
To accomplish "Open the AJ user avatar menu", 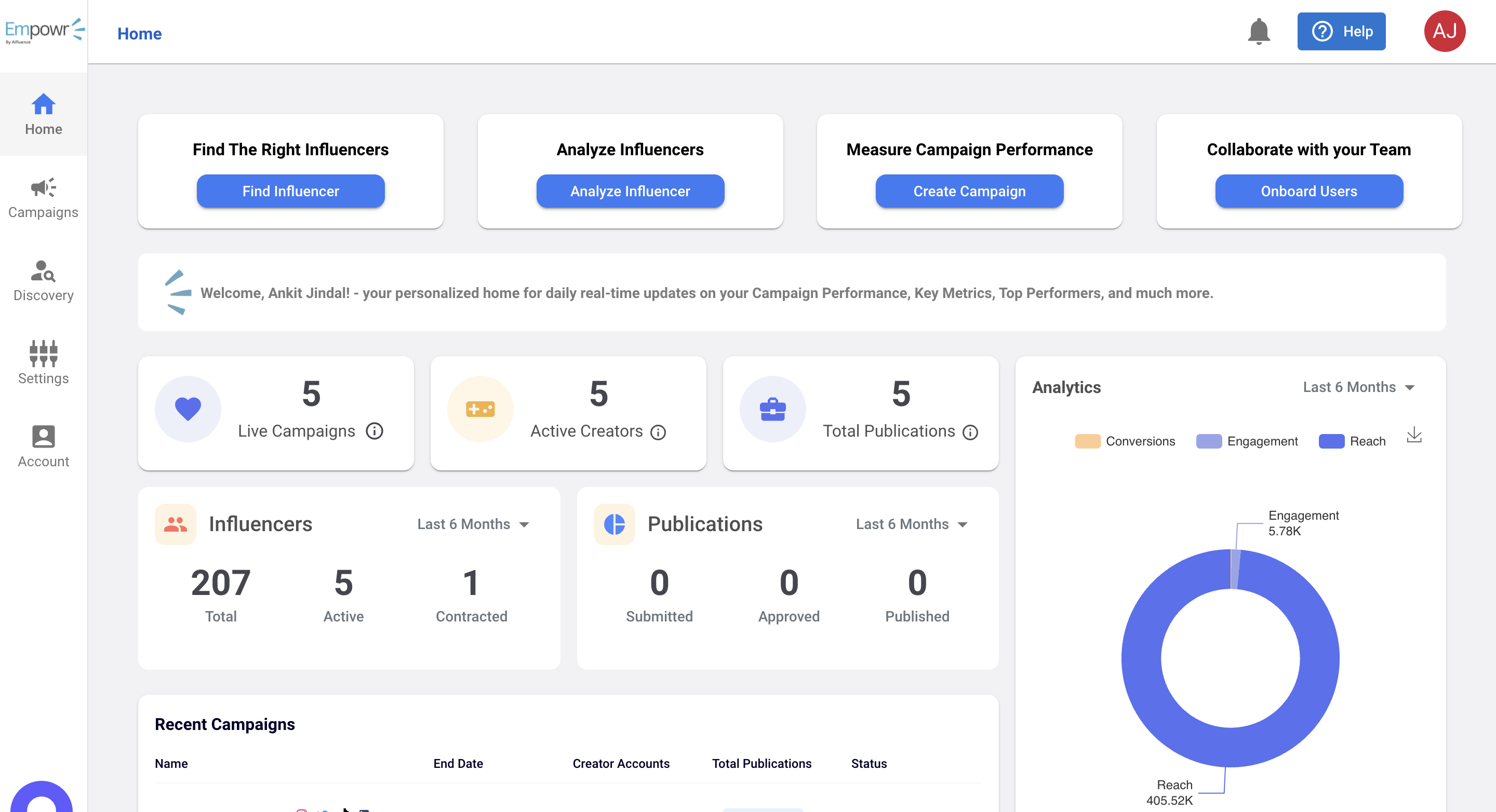I will click(x=1444, y=31).
